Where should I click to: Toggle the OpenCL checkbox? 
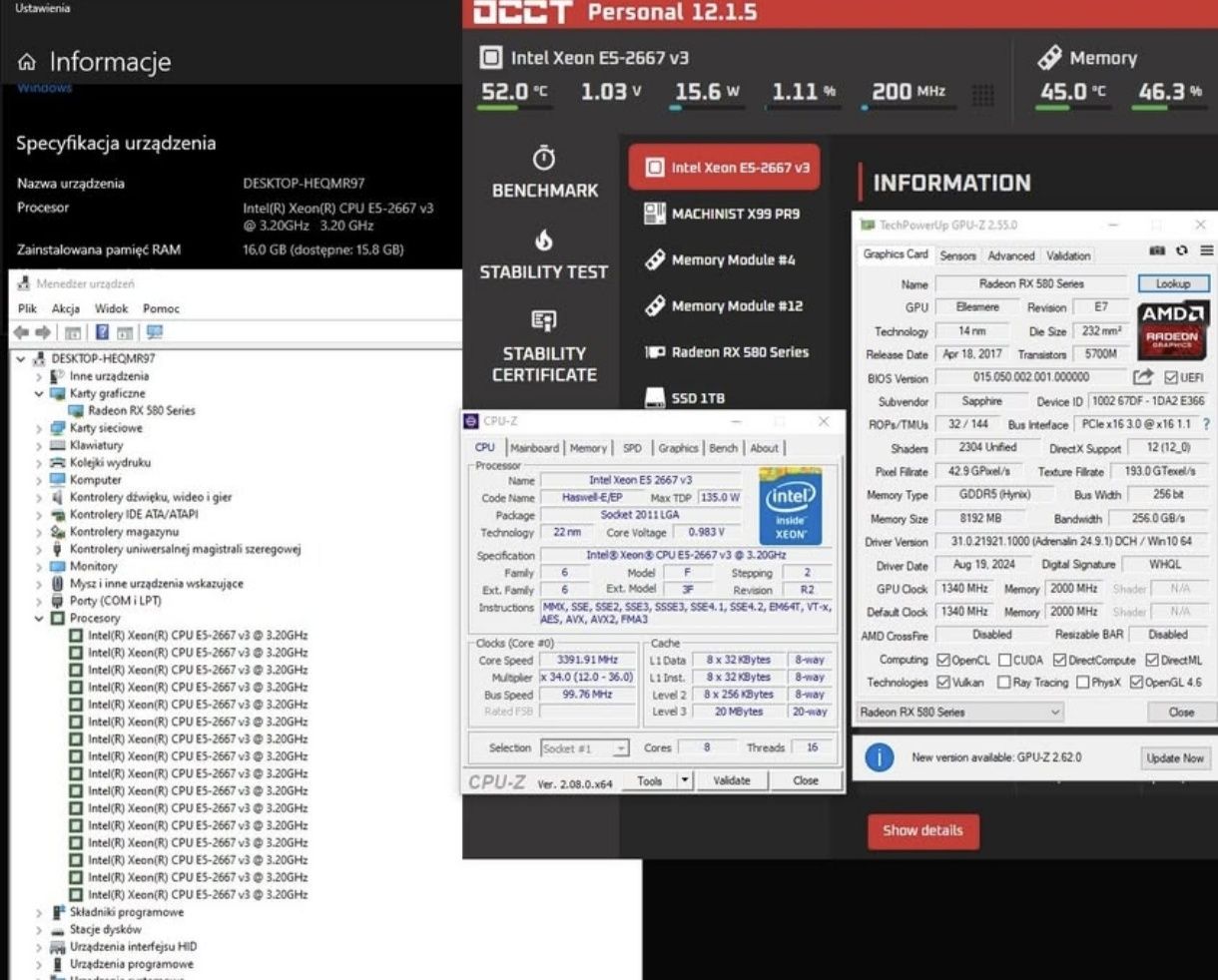[x=943, y=660]
